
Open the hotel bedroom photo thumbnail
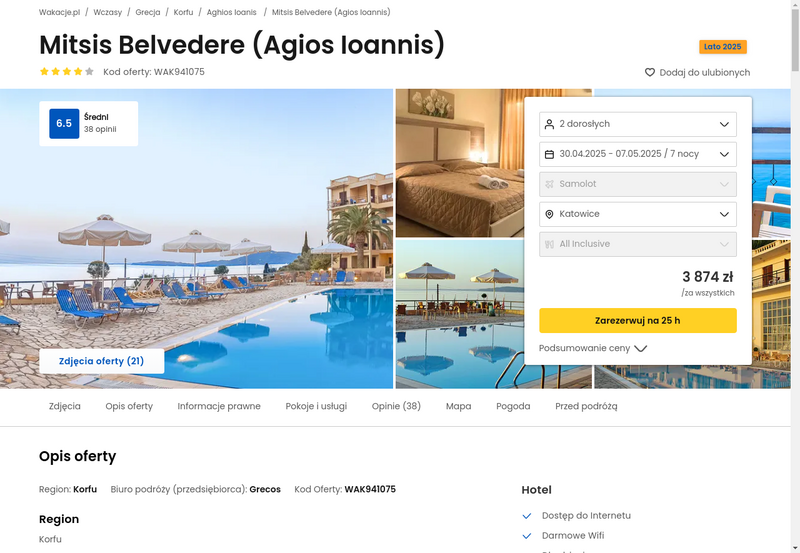pos(459,163)
